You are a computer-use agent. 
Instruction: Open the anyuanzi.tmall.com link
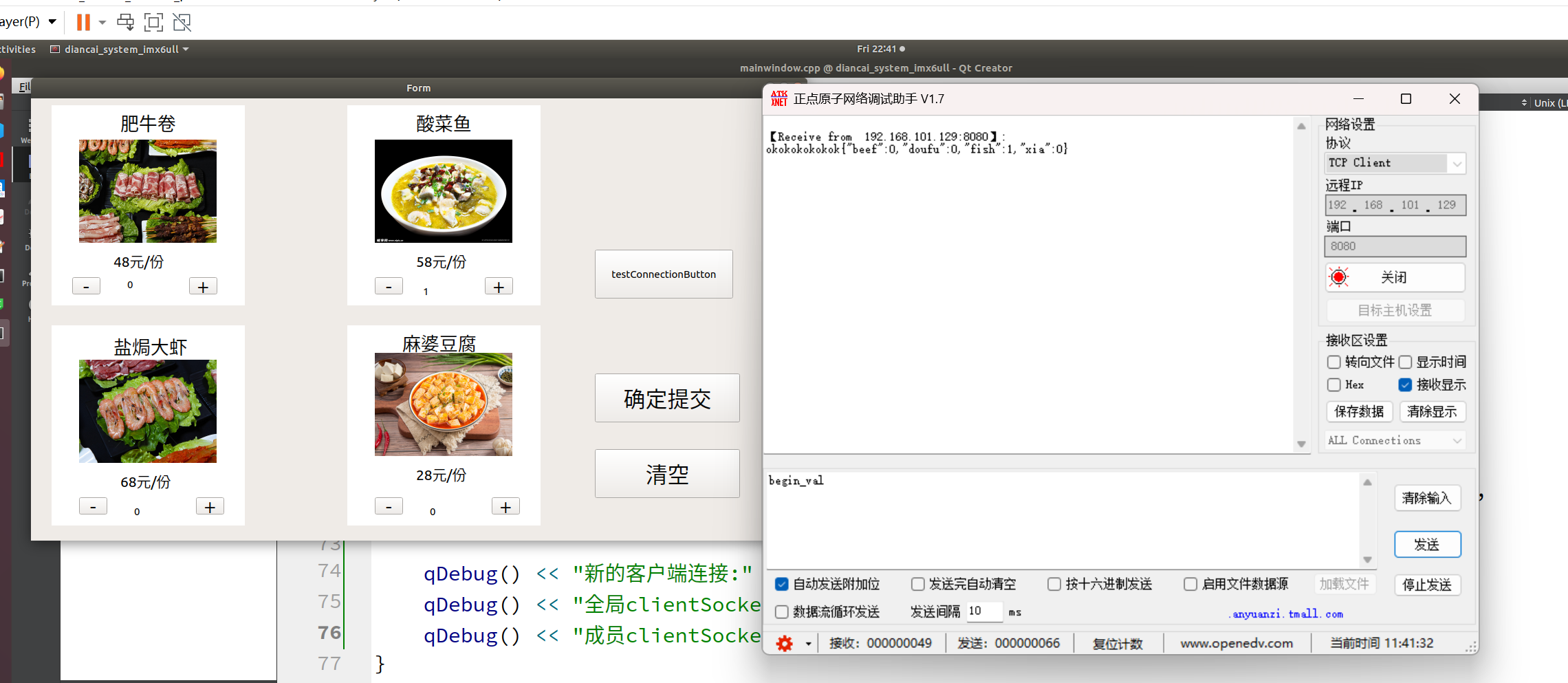point(1286,614)
